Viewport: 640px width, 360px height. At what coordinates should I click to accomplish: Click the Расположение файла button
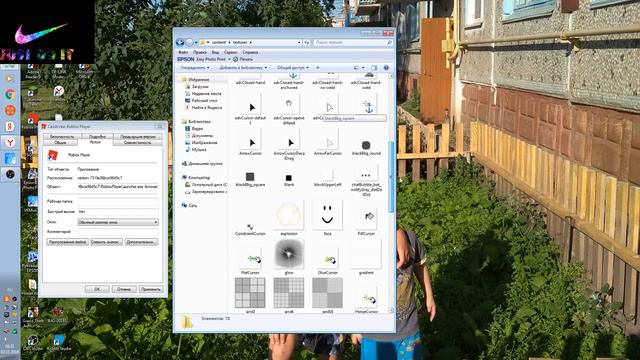[x=67, y=242]
